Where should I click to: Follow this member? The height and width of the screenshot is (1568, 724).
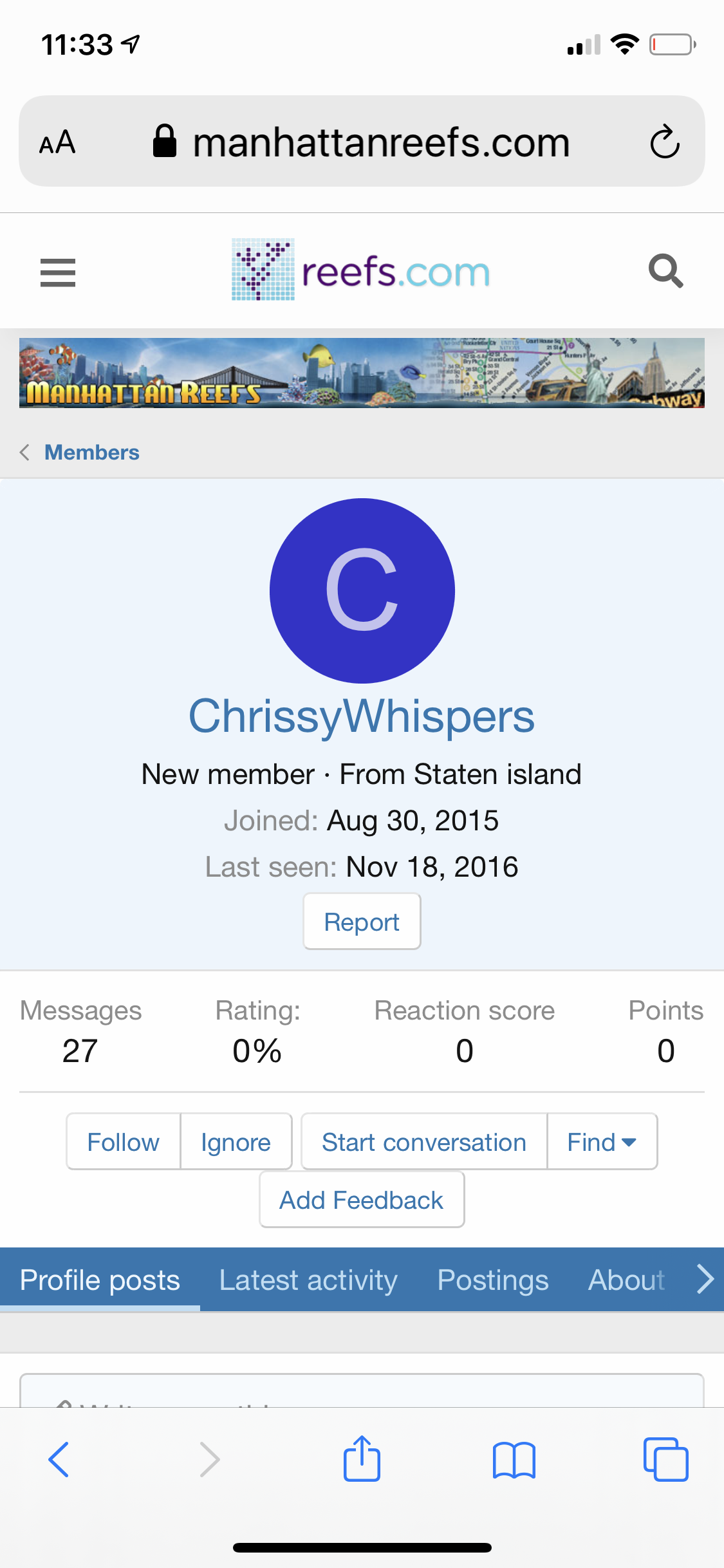click(123, 1142)
